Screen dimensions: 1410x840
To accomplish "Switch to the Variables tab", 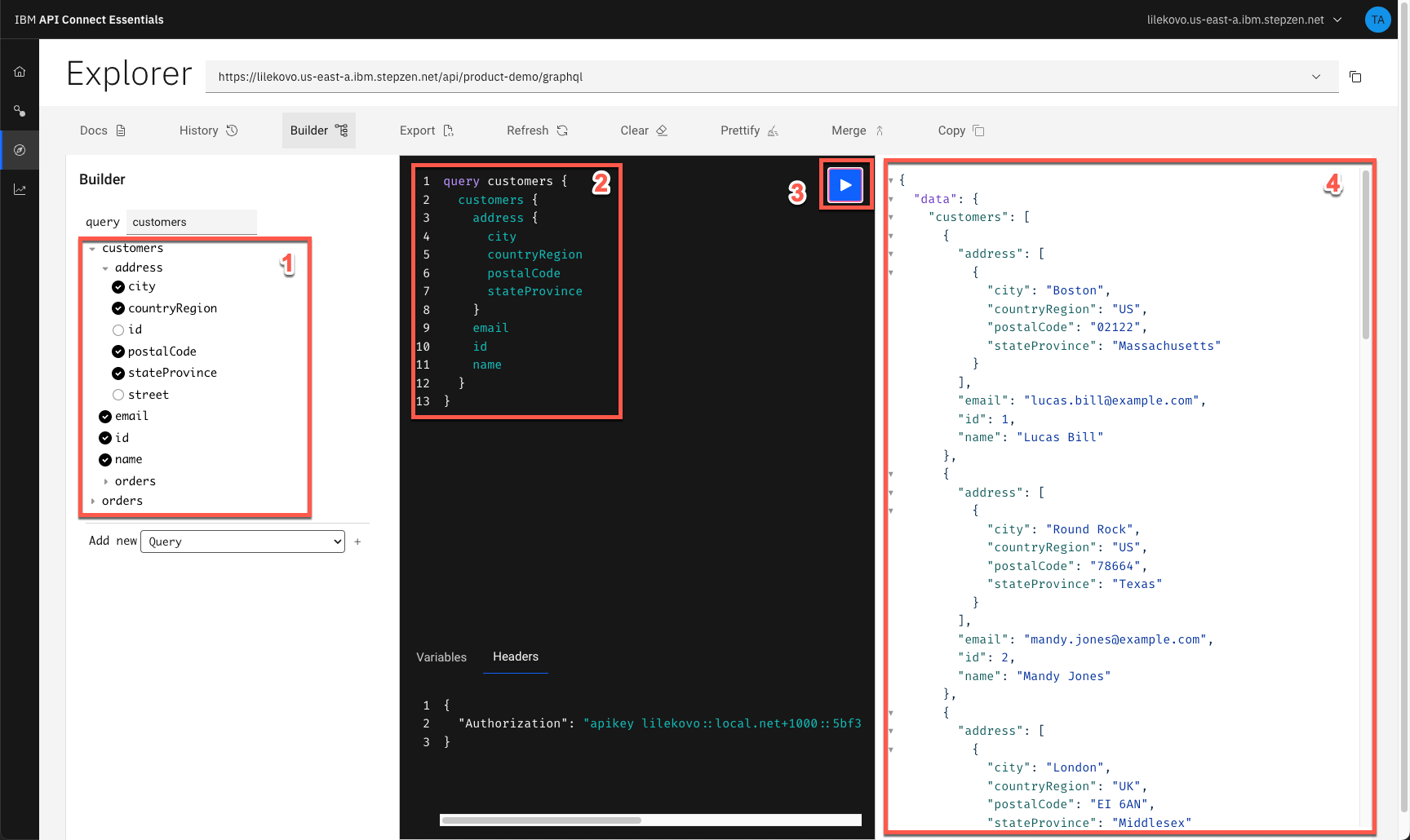I will pos(441,657).
